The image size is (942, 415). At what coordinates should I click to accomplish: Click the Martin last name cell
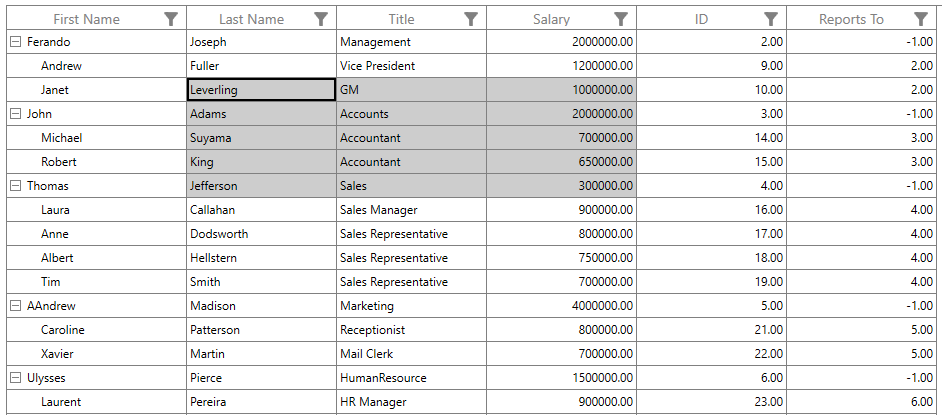point(261,354)
